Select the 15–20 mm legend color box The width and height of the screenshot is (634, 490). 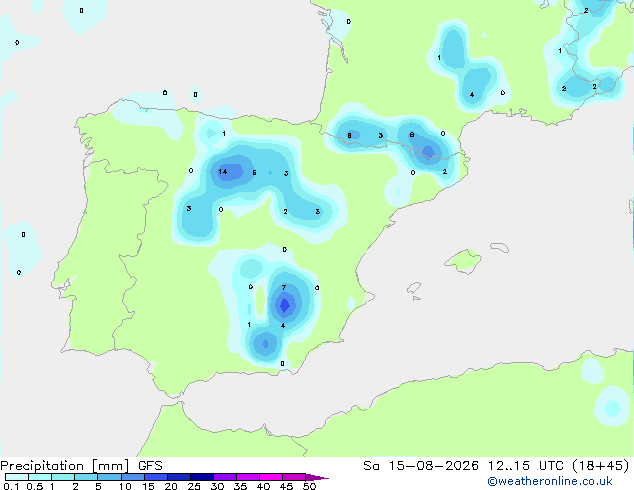click(156, 477)
